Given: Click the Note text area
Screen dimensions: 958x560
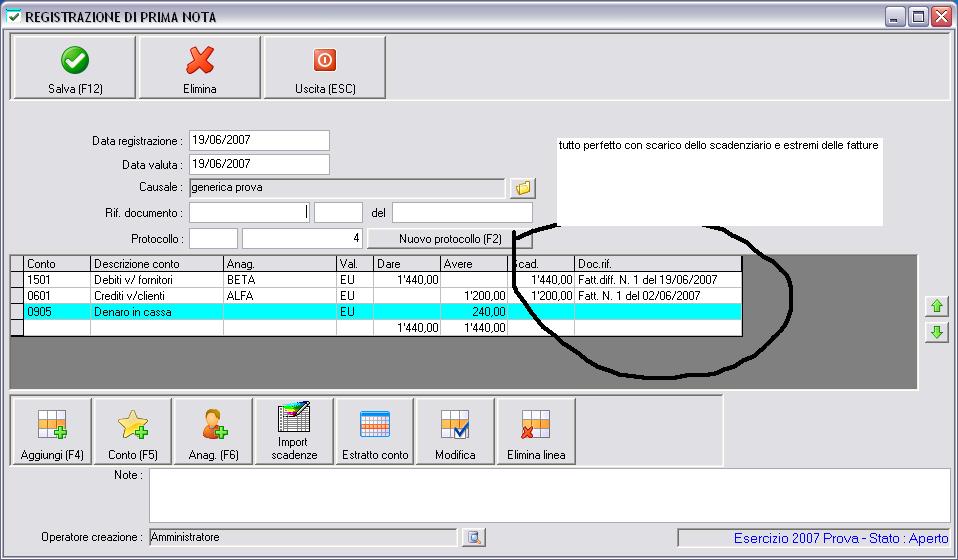Looking at the screenshot, I should 550,495.
